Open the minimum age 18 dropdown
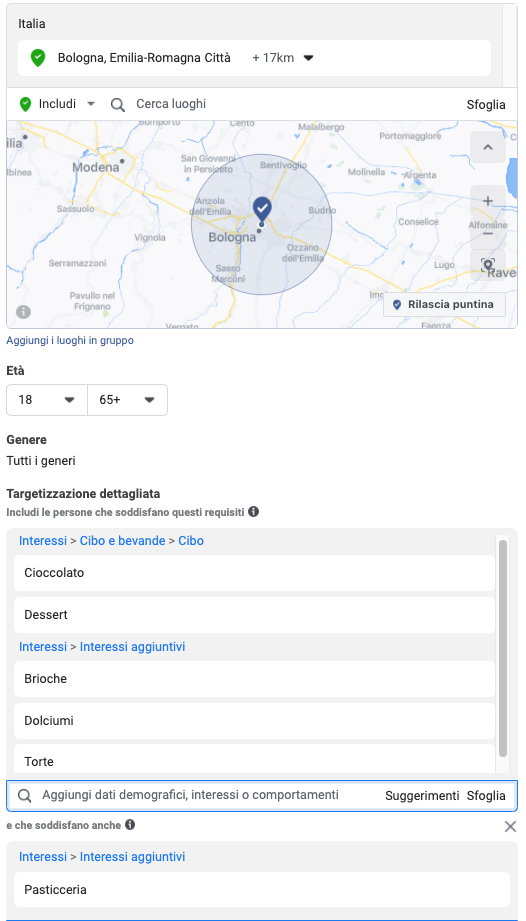This screenshot has width=526, height=921. click(47, 400)
